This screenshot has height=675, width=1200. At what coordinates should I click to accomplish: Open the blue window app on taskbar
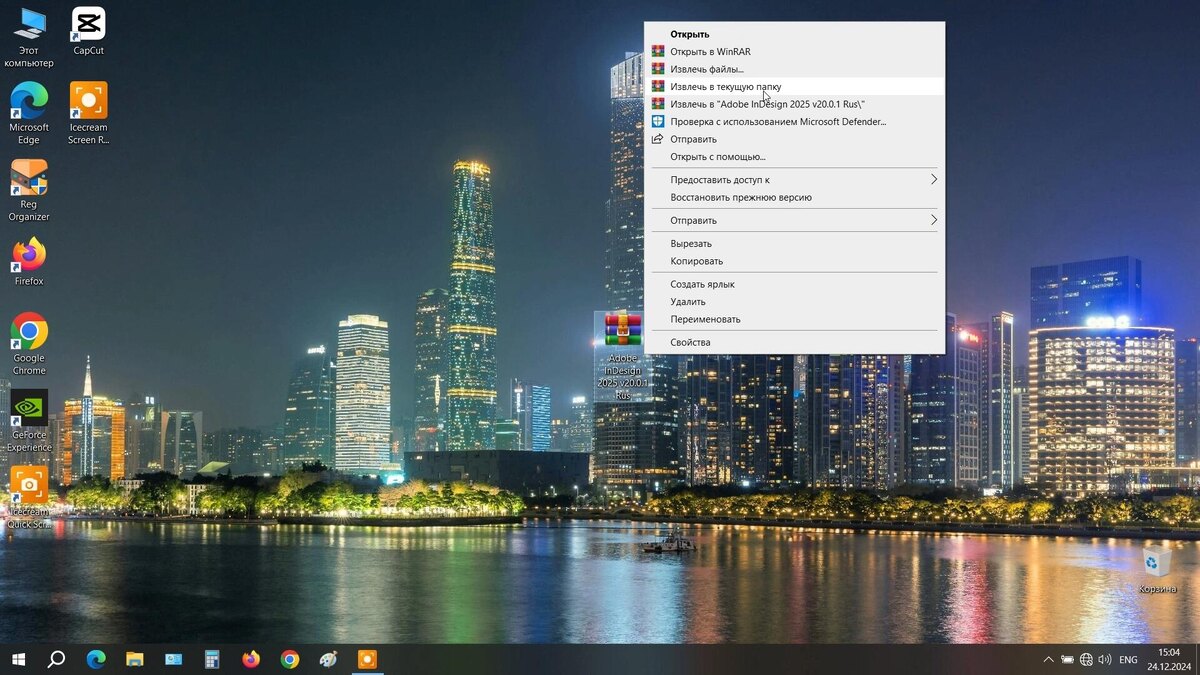coord(174,659)
